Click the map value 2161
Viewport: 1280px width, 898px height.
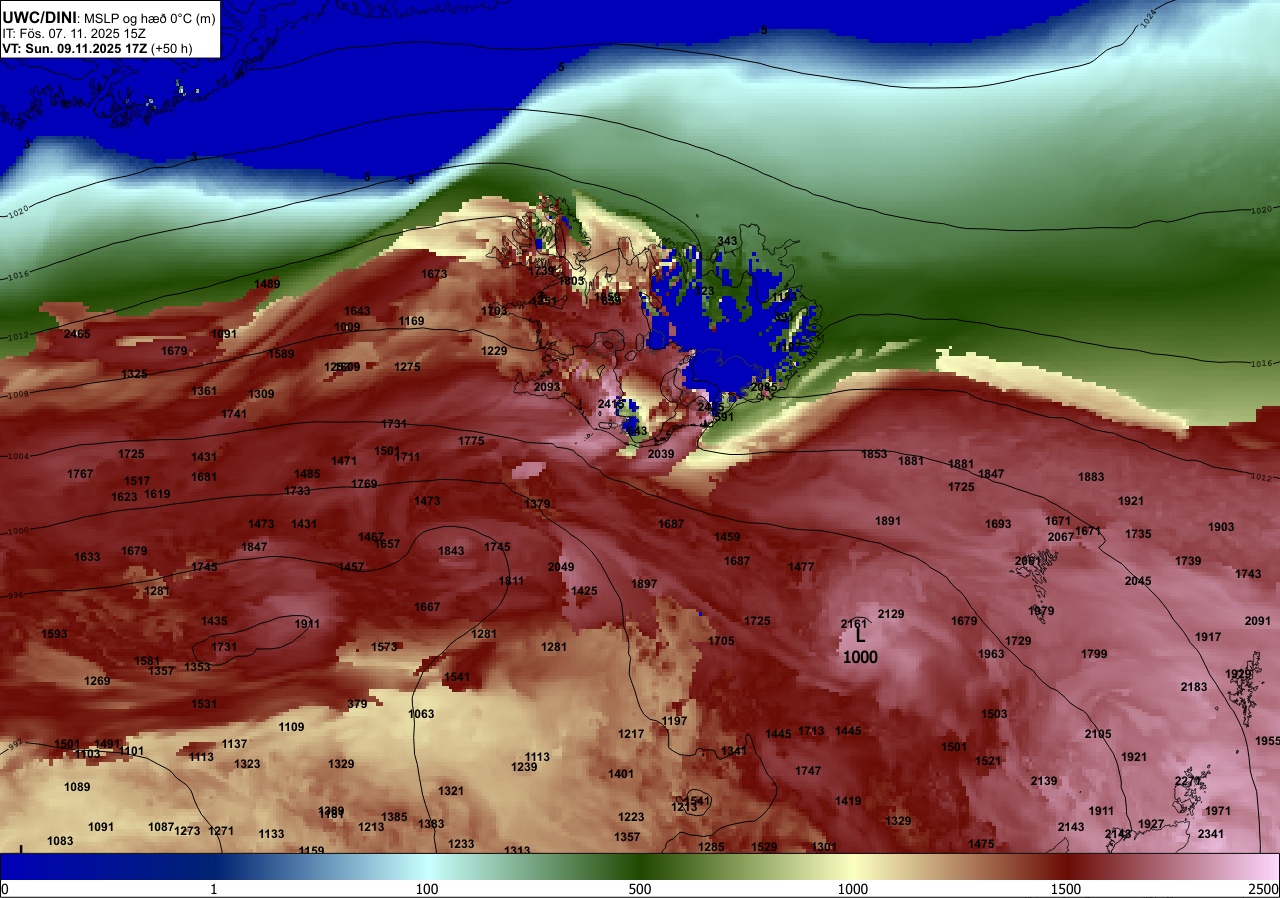(x=854, y=624)
